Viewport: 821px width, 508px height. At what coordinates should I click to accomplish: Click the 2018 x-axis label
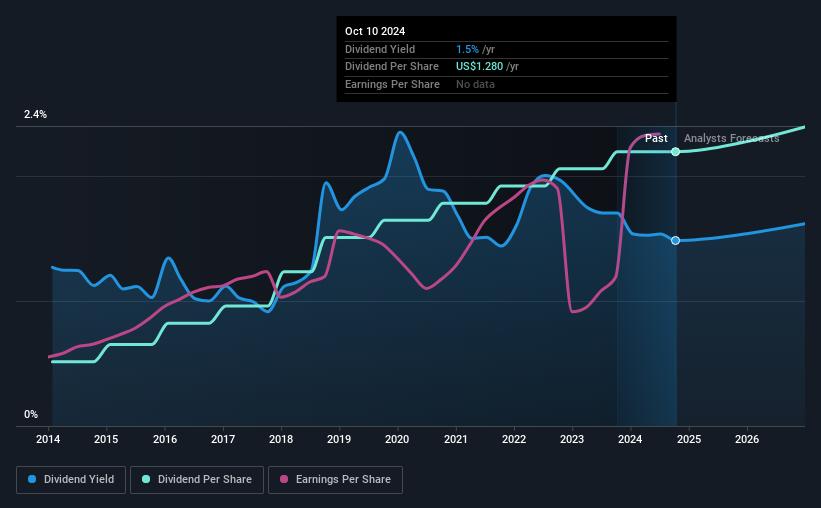coord(281,439)
